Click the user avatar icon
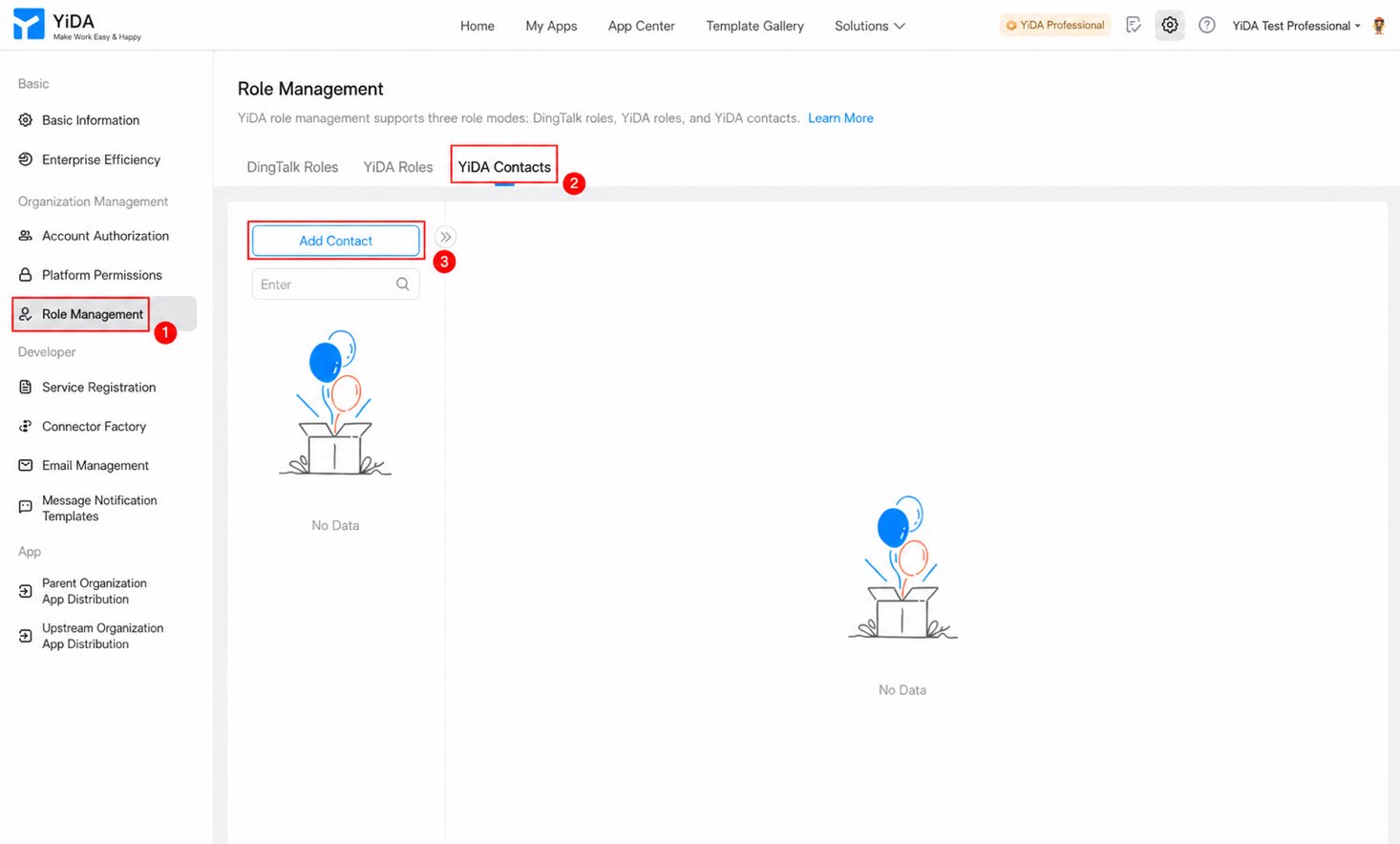 point(1378,26)
